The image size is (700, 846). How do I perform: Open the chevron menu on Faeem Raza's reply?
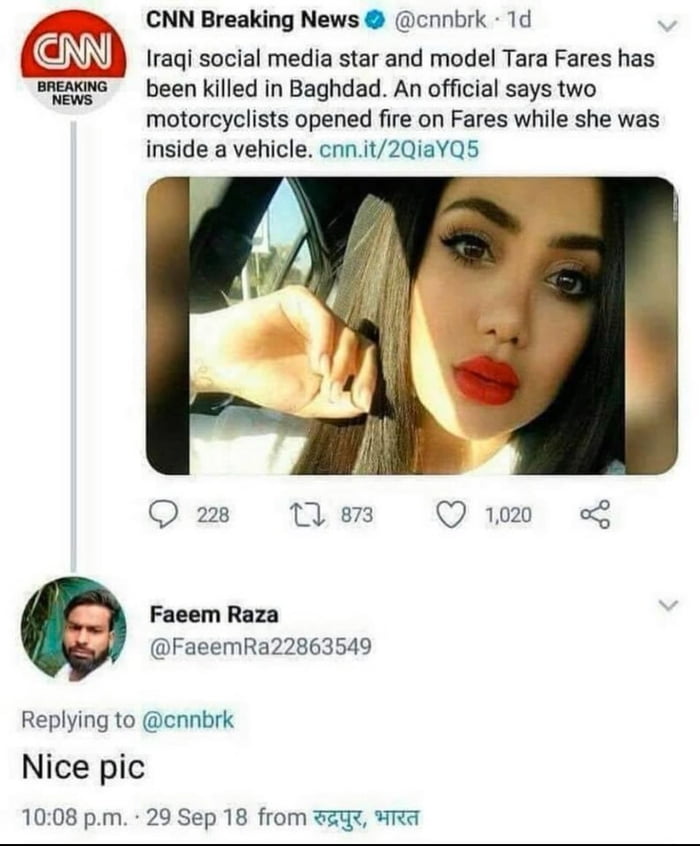pos(668,605)
